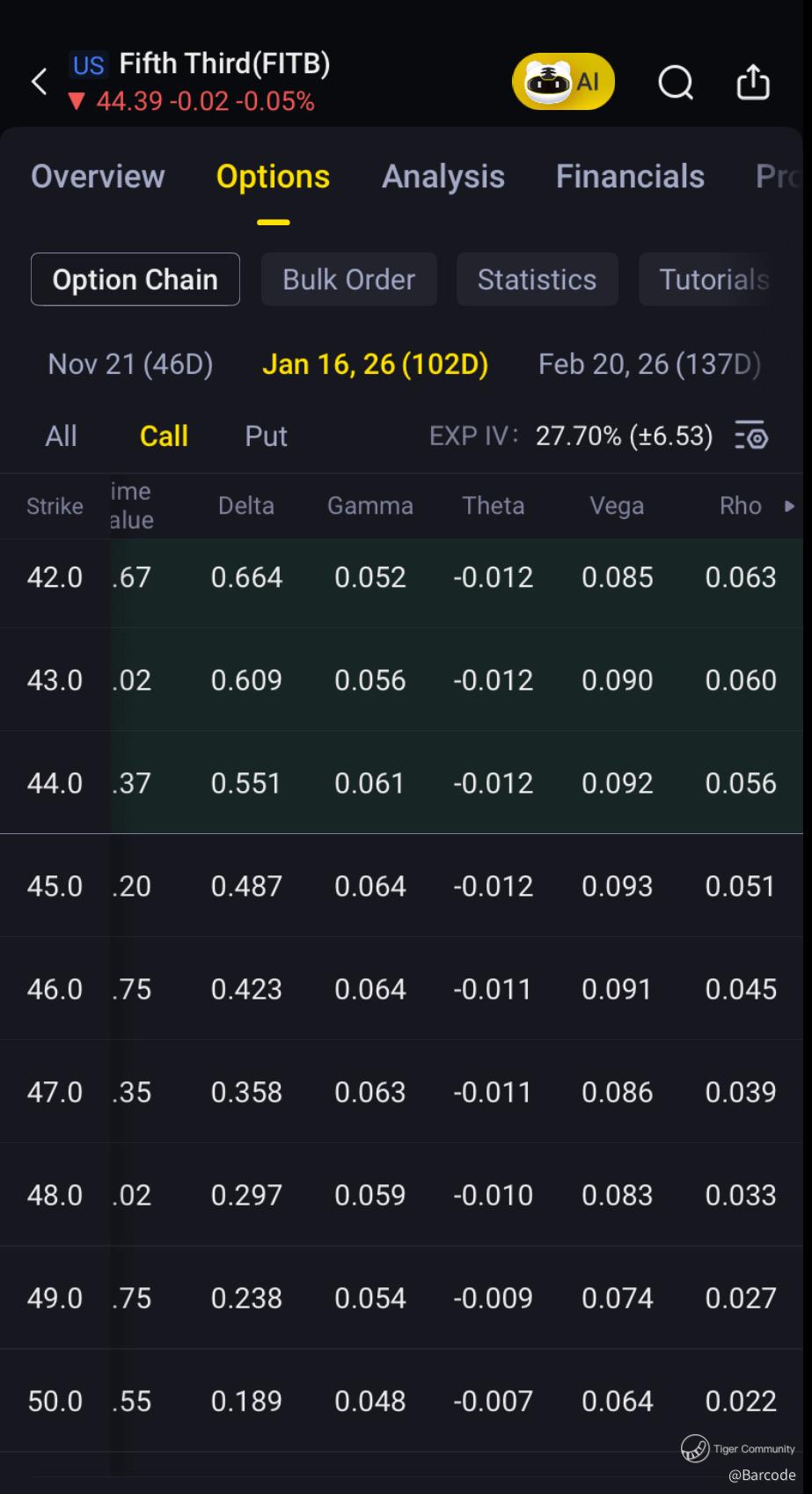This screenshot has width=812, height=1494.
Task: Click the Theta column header
Action: click(494, 506)
